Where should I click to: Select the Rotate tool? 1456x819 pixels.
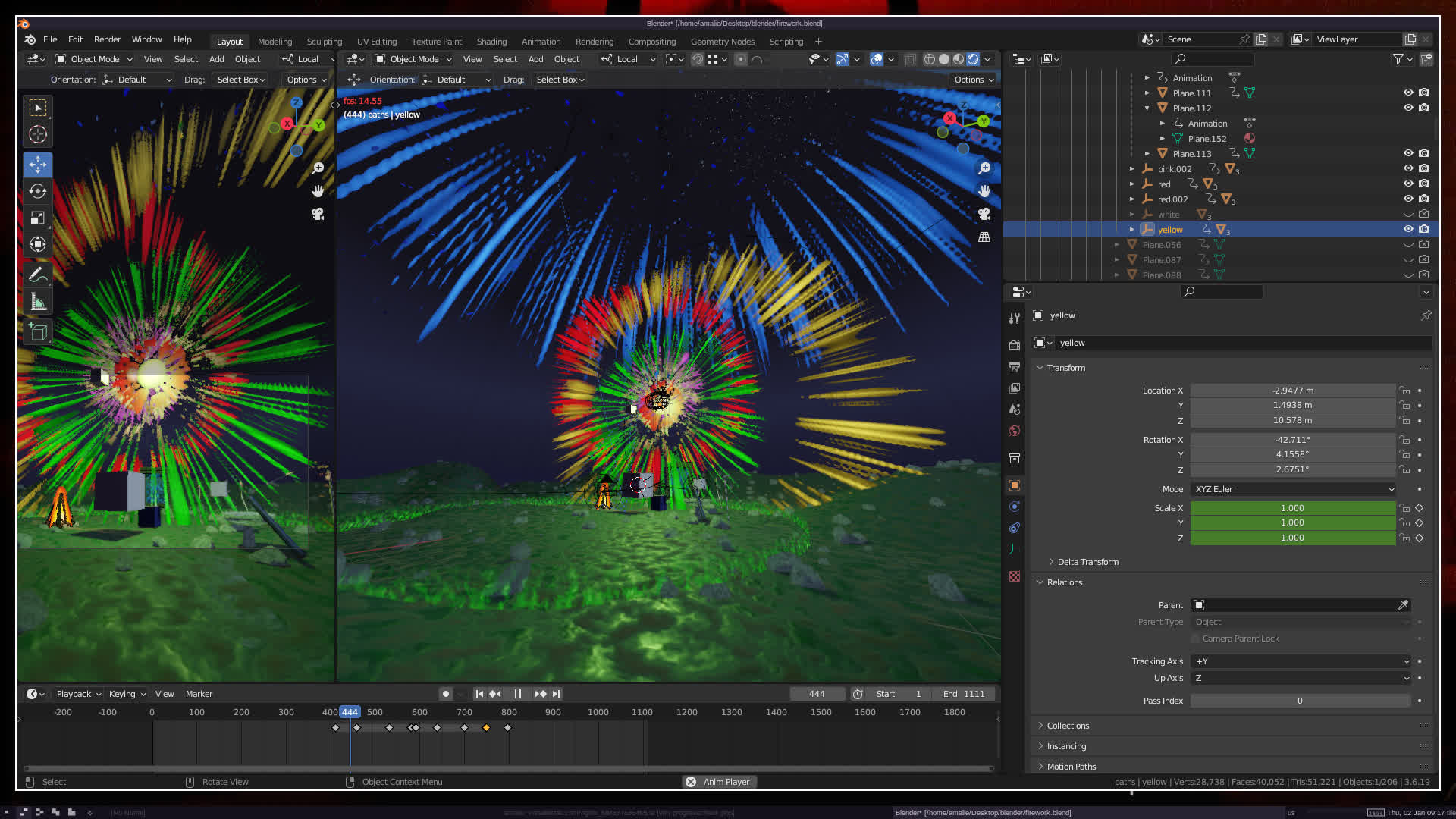click(38, 191)
